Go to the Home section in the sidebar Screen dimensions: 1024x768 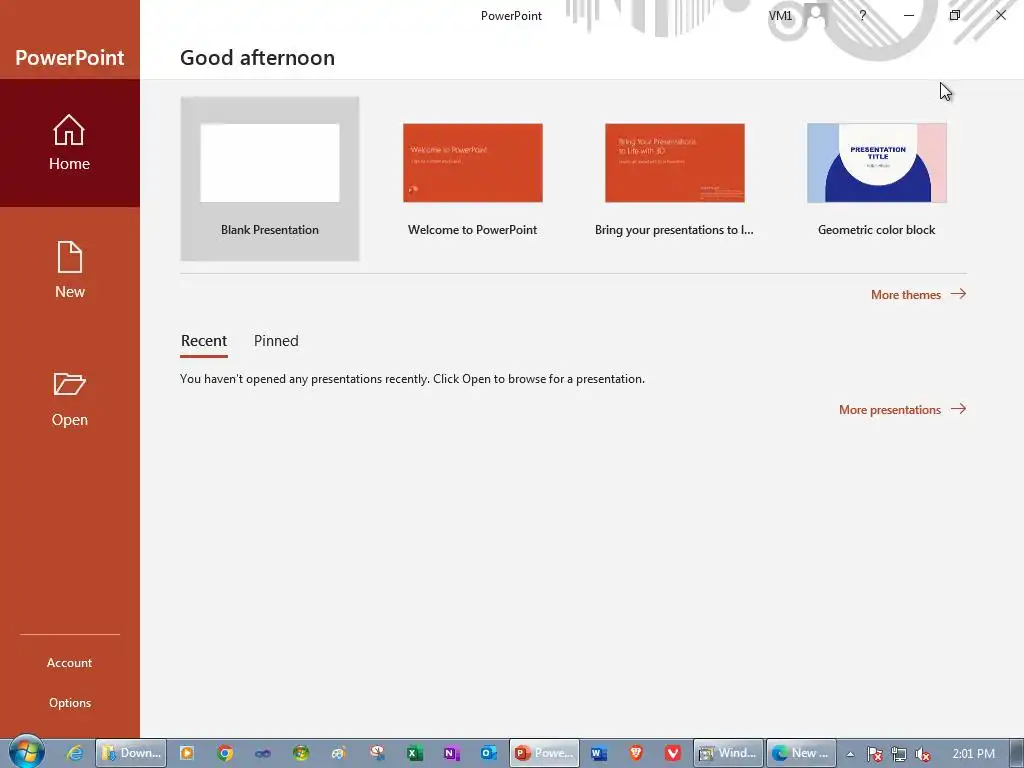coord(69,143)
